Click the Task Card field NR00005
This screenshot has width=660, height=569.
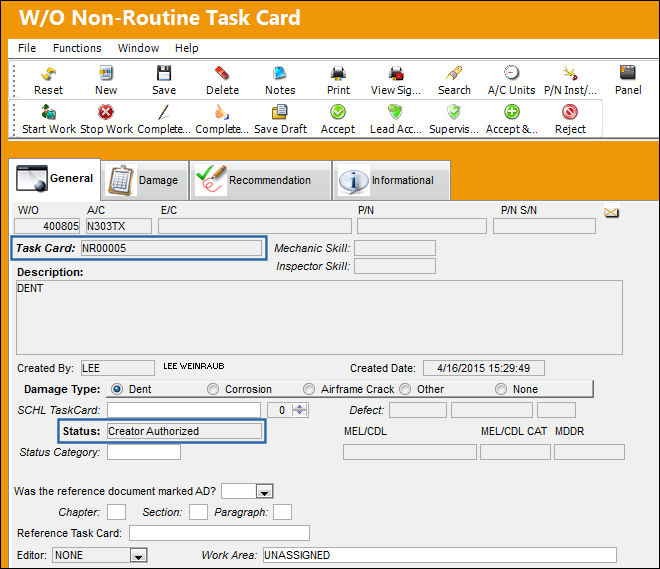(x=171, y=248)
